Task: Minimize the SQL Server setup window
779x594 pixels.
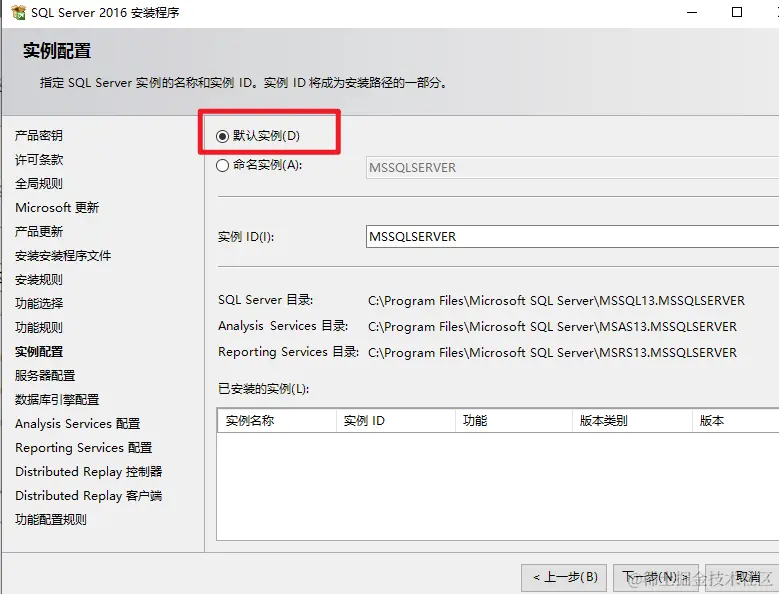Action: pos(692,12)
